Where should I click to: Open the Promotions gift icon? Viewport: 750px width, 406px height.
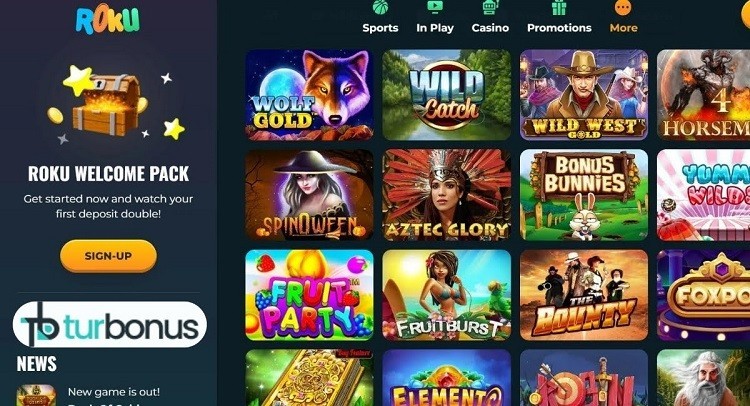[x=559, y=7]
